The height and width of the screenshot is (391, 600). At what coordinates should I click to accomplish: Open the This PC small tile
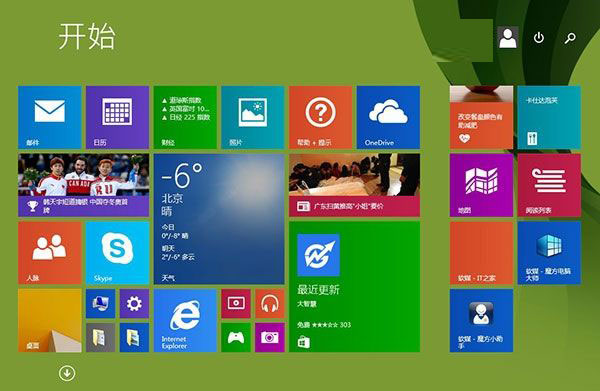pyautogui.click(x=101, y=304)
